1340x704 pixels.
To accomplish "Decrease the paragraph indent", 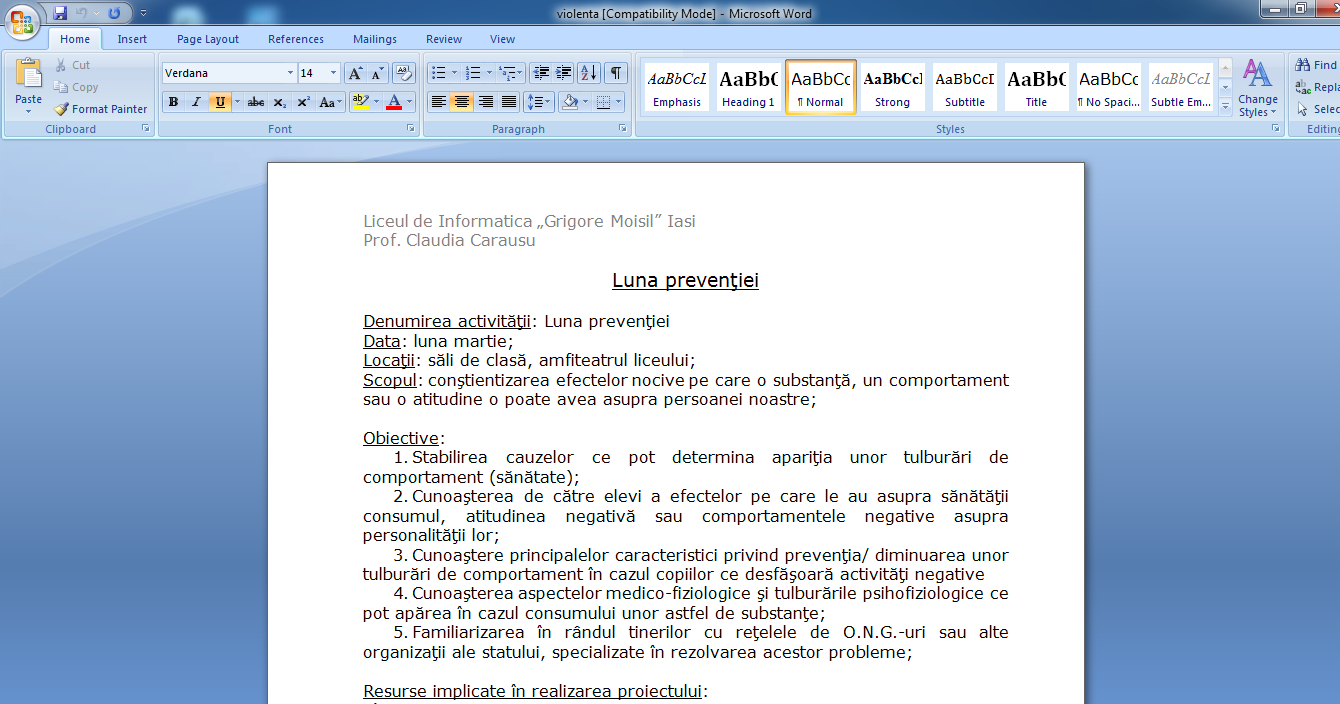I will (541, 73).
